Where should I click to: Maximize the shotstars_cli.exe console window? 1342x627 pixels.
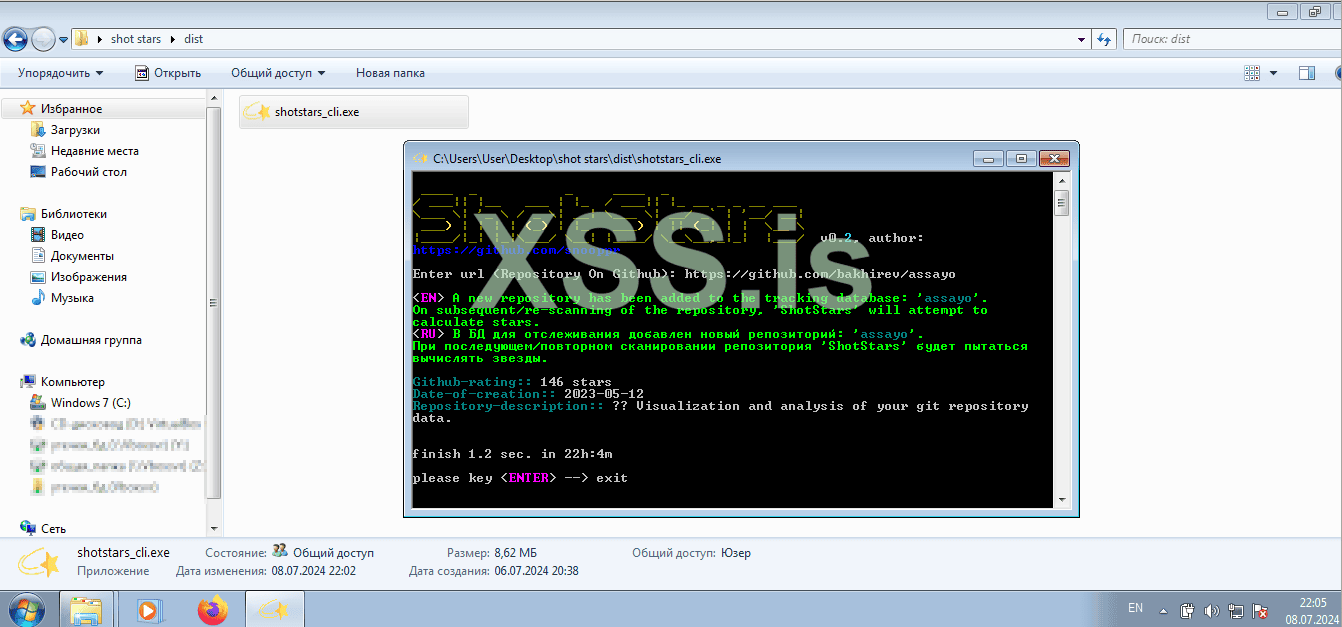click(x=1021, y=158)
